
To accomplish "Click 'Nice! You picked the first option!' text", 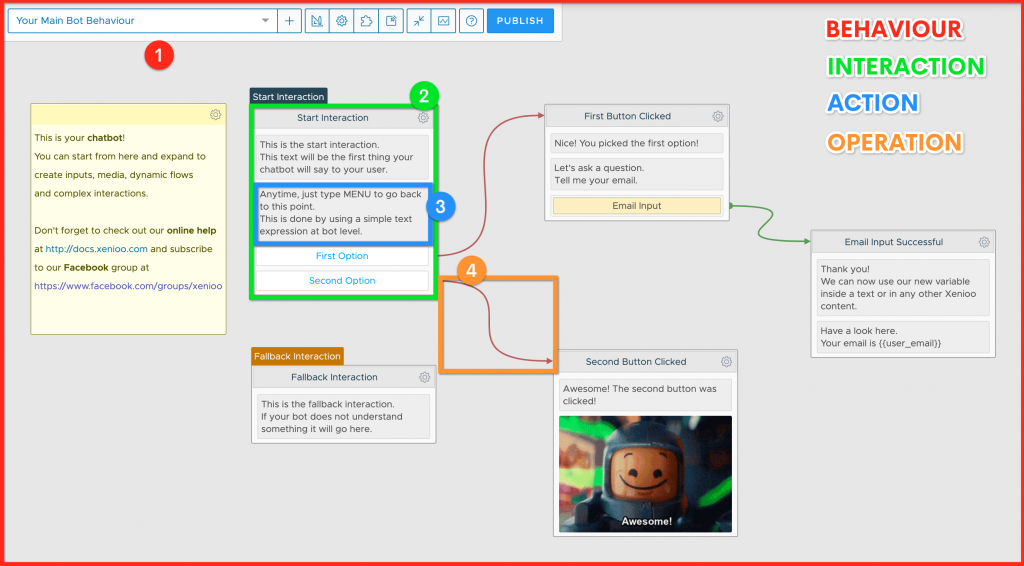I will (637, 143).
